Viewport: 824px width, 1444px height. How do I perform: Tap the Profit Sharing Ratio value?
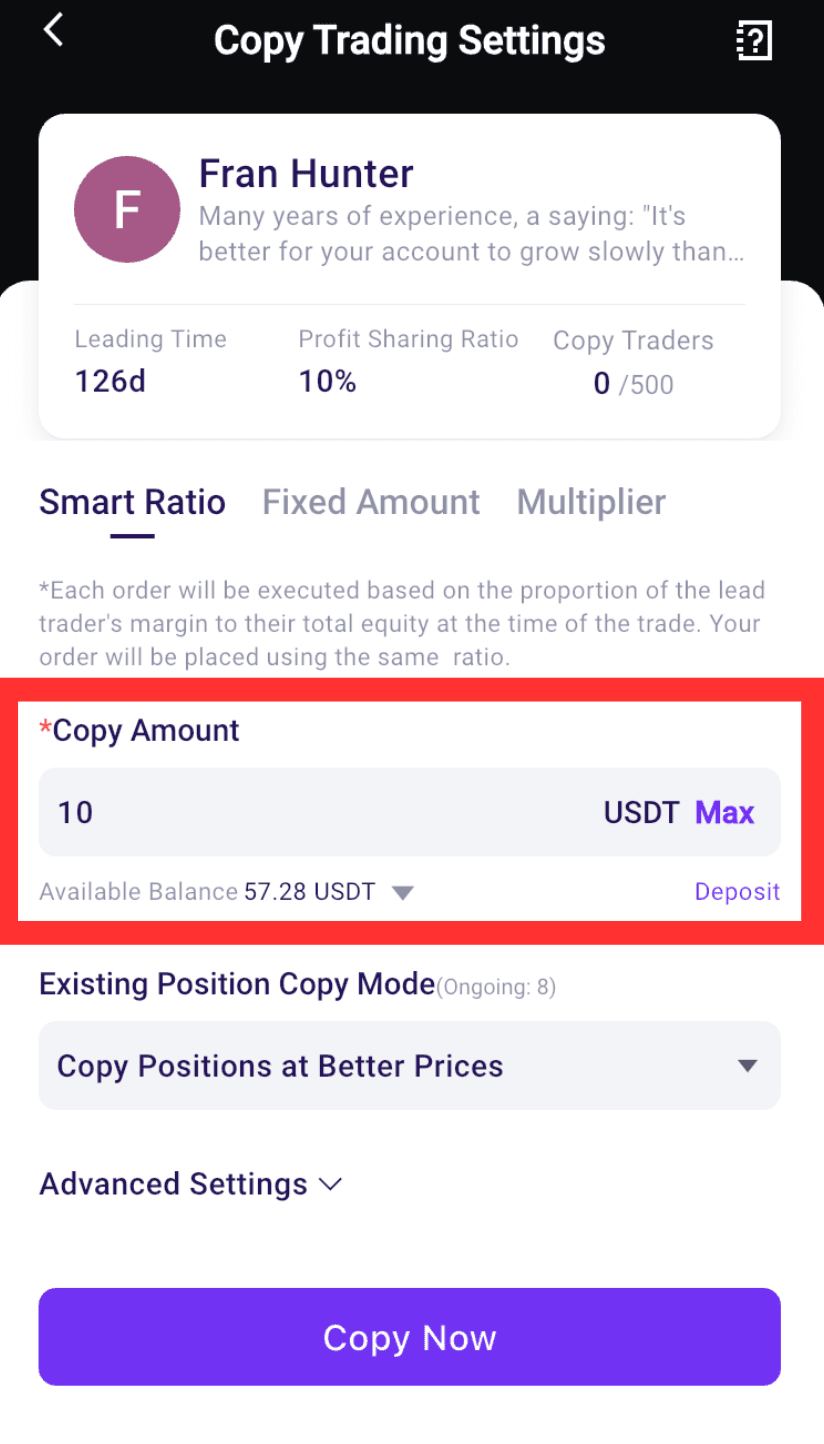tap(327, 381)
